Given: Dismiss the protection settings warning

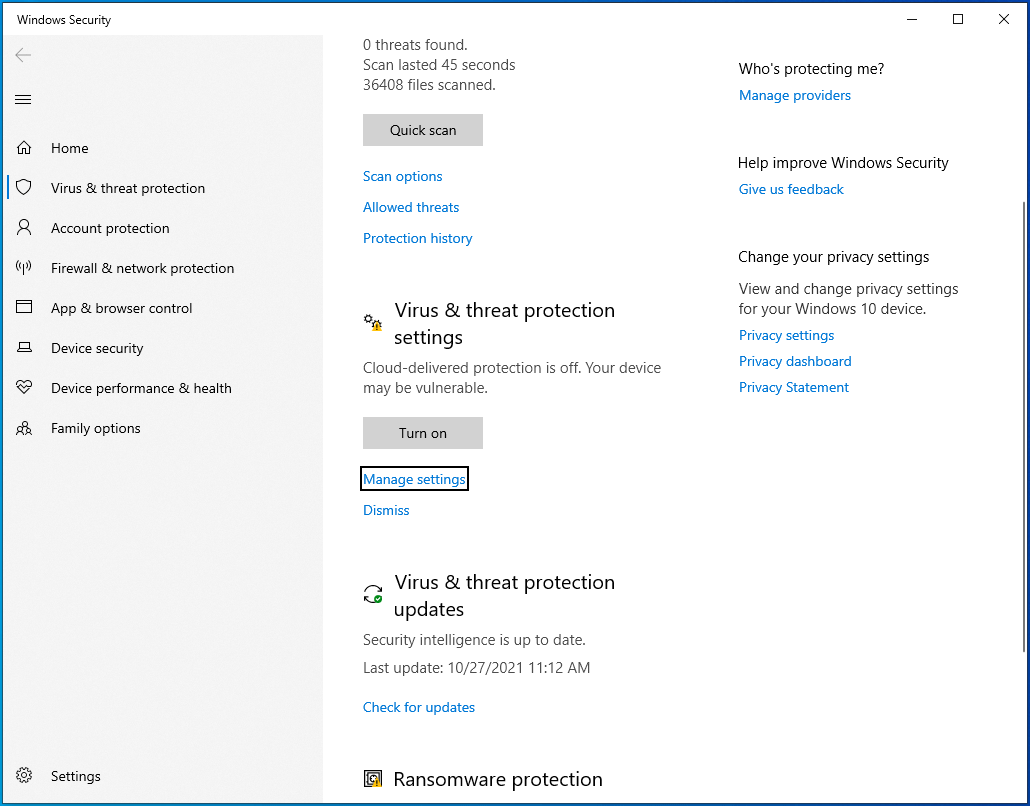Looking at the screenshot, I should [x=386, y=510].
